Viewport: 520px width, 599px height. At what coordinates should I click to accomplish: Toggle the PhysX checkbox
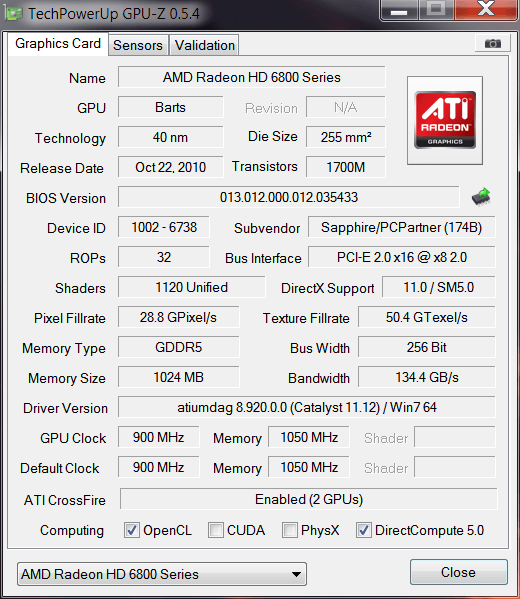point(290,530)
